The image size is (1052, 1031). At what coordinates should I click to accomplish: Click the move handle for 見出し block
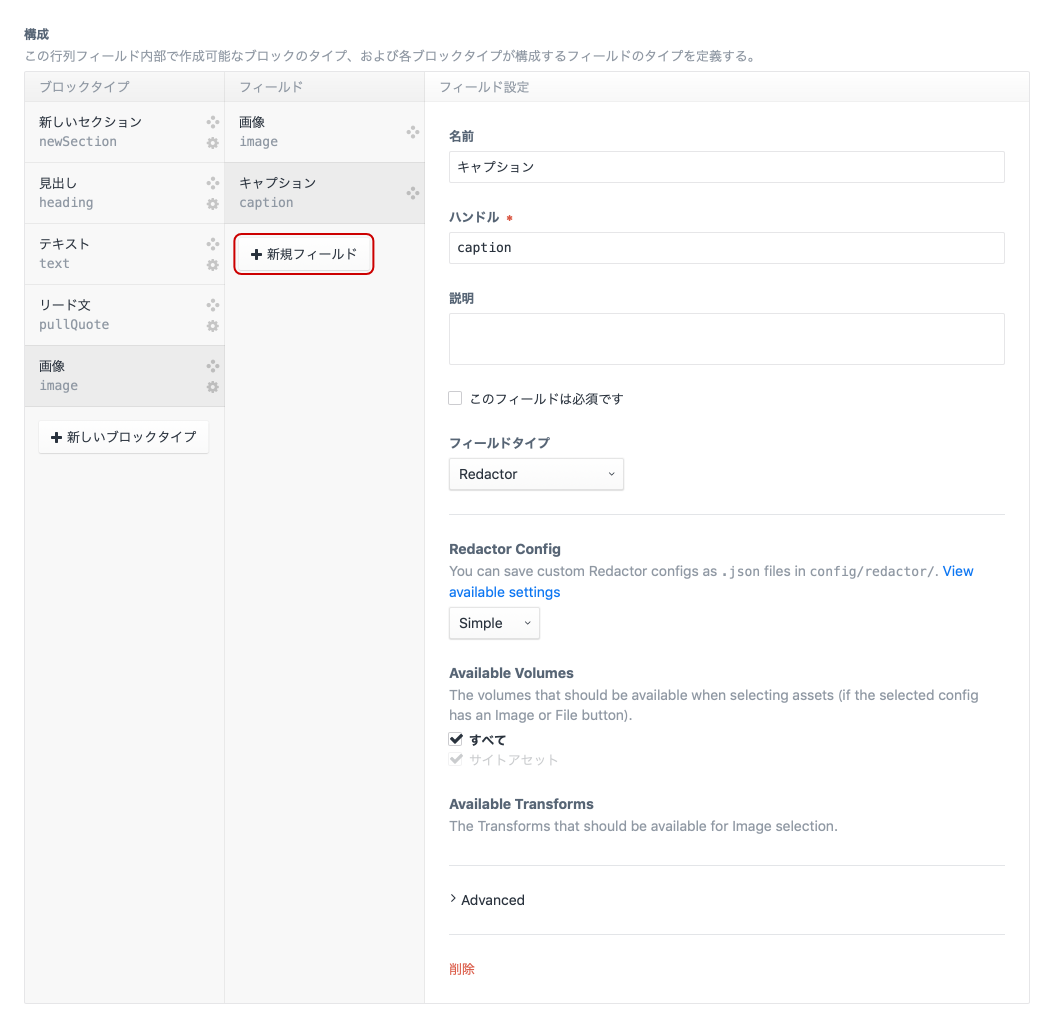point(212,183)
